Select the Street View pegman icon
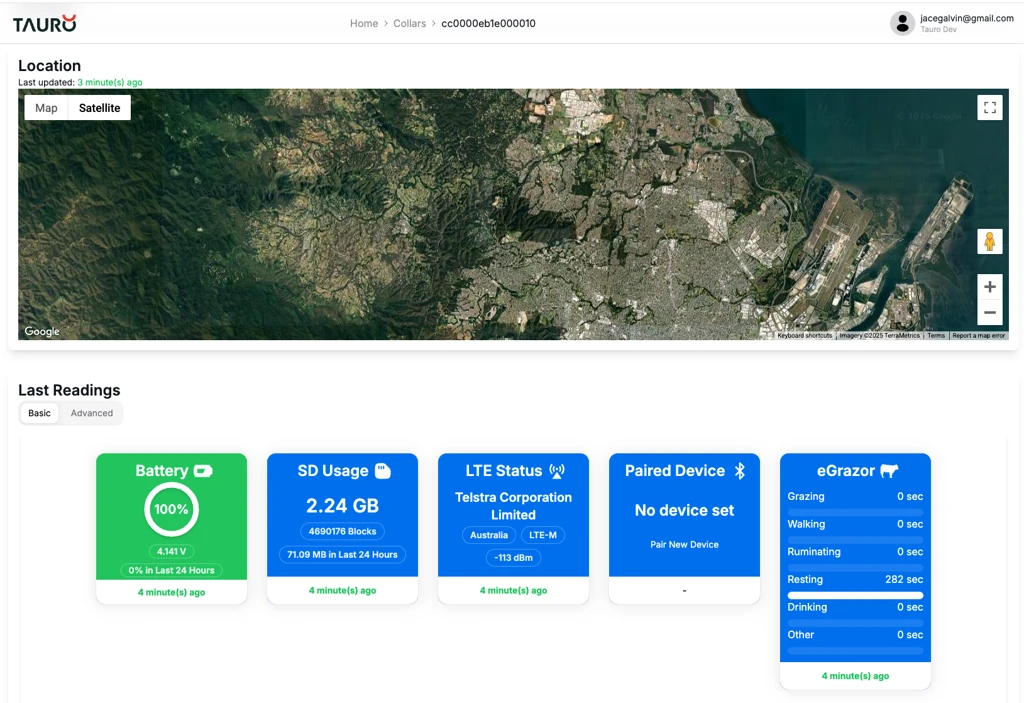Image resolution: width=1024 pixels, height=703 pixels. [x=989, y=242]
